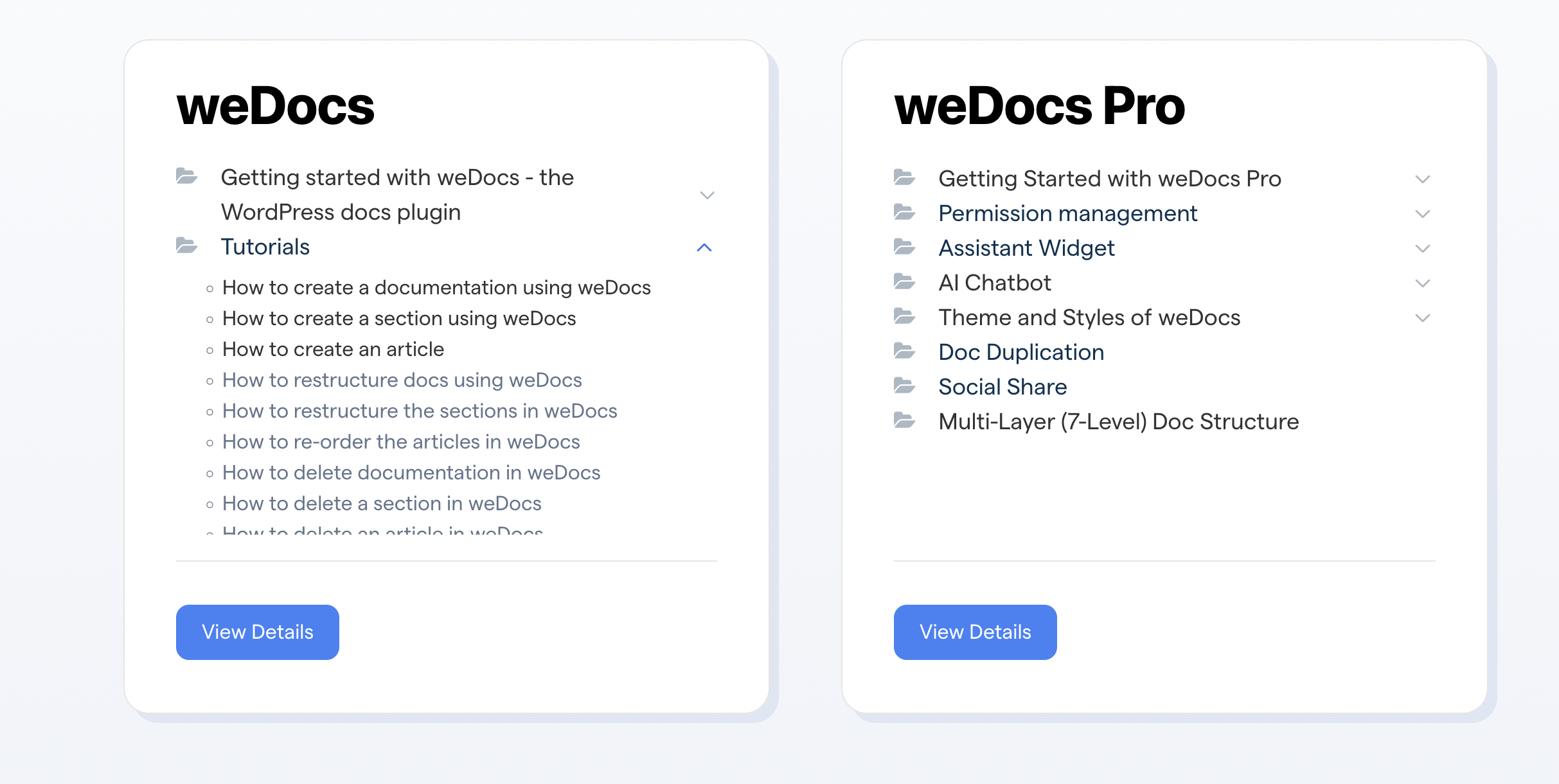
Task: Click the Social Share folder icon
Action: pos(905,386)
